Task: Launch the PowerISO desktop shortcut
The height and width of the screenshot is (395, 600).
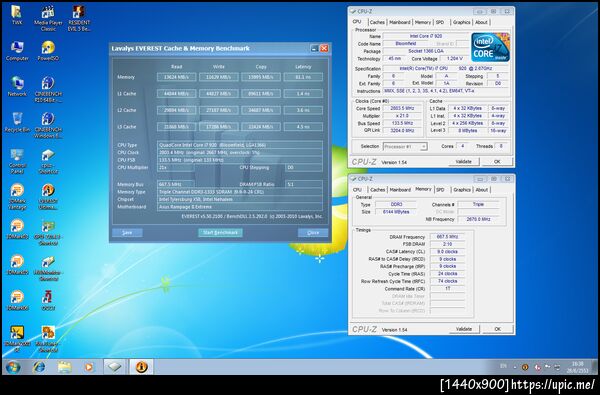Action: tap(48, 51)
